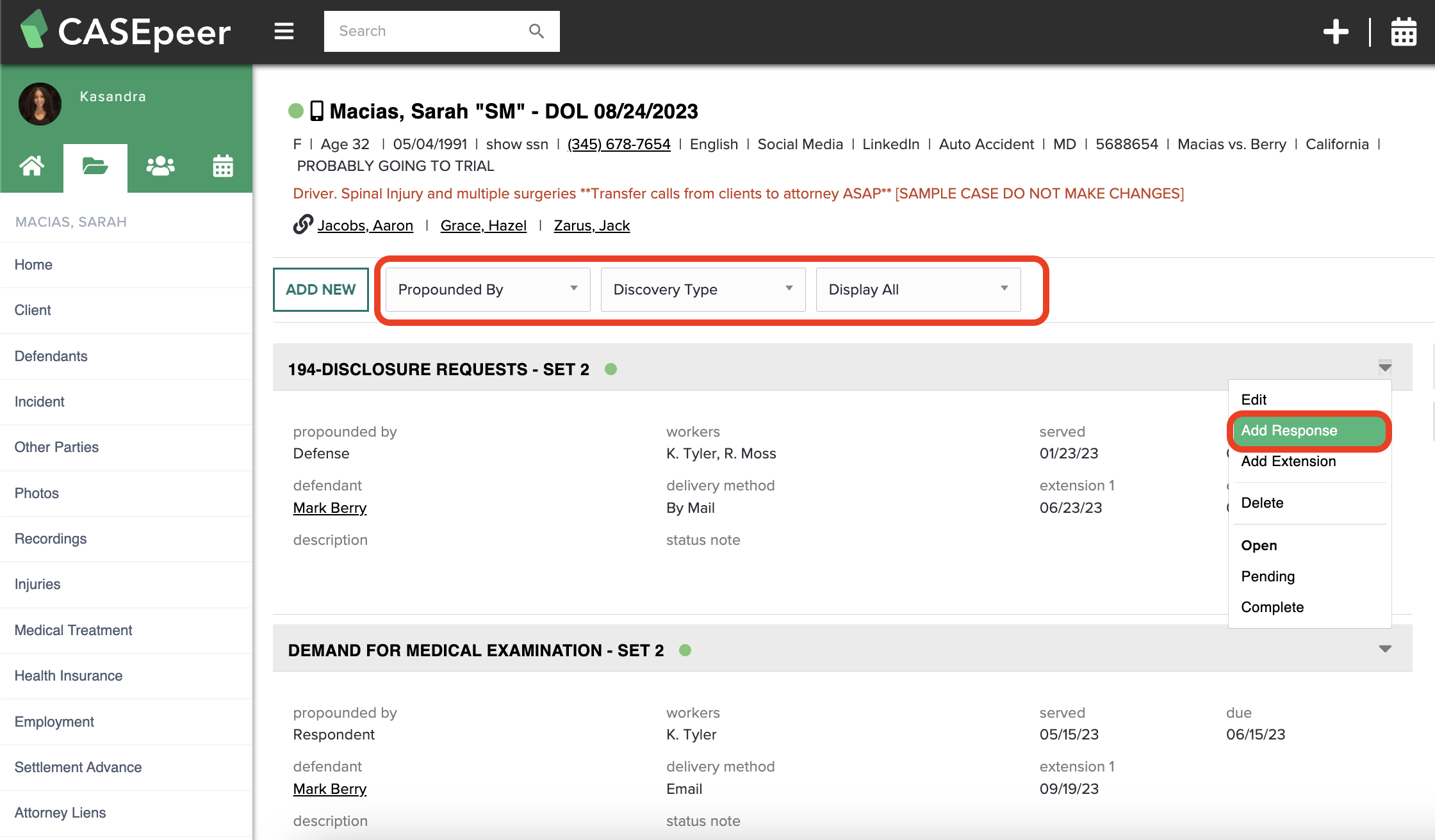Click DEMAND FOR MEDICAL EXAMINATION - SET 2 heading

click(476, 650)
